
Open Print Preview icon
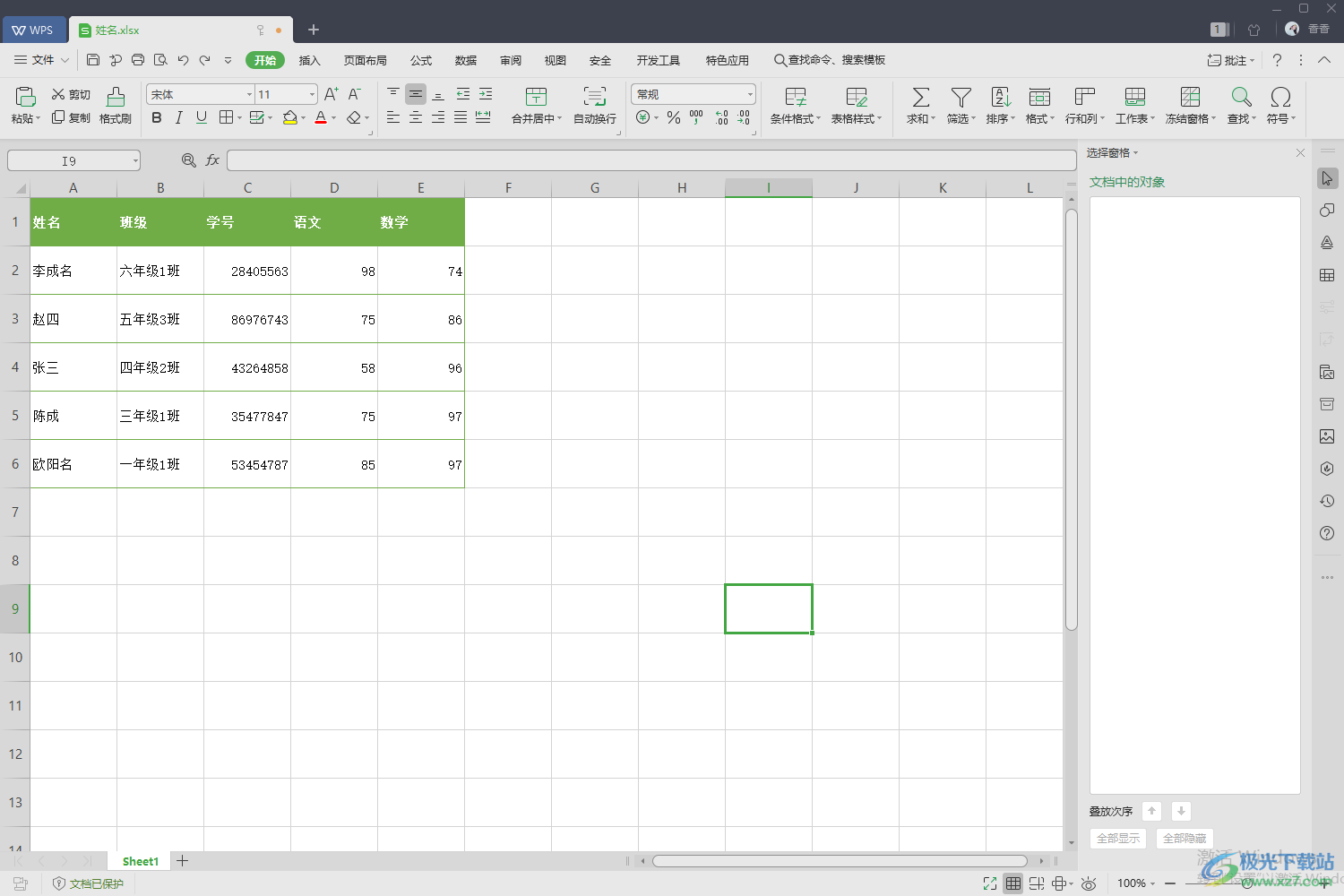(x=160, y=60)
